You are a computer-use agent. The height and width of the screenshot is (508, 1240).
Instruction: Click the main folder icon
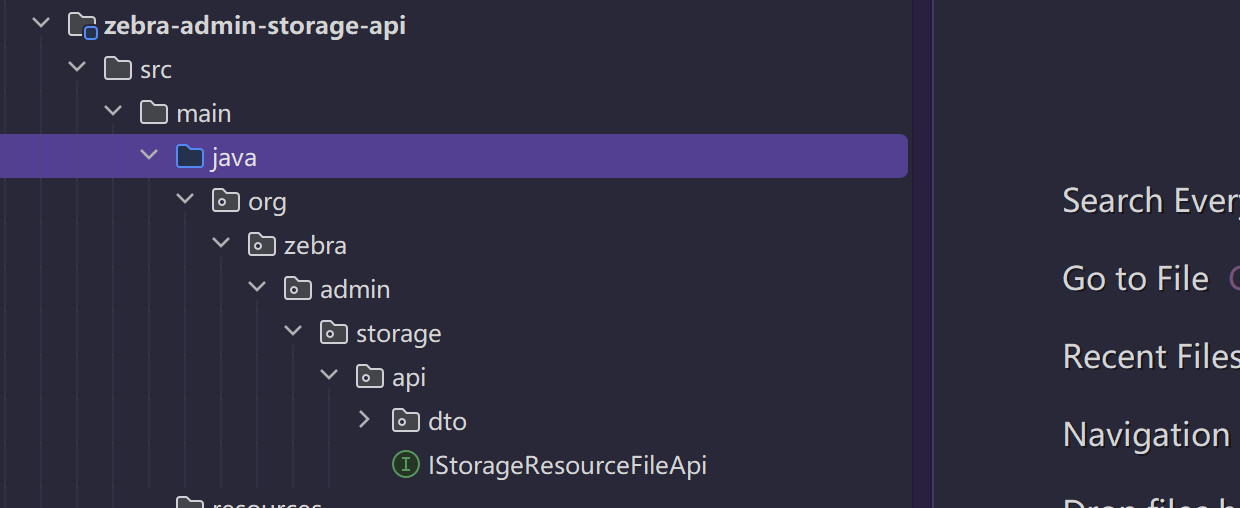click(x=154, y=113)
